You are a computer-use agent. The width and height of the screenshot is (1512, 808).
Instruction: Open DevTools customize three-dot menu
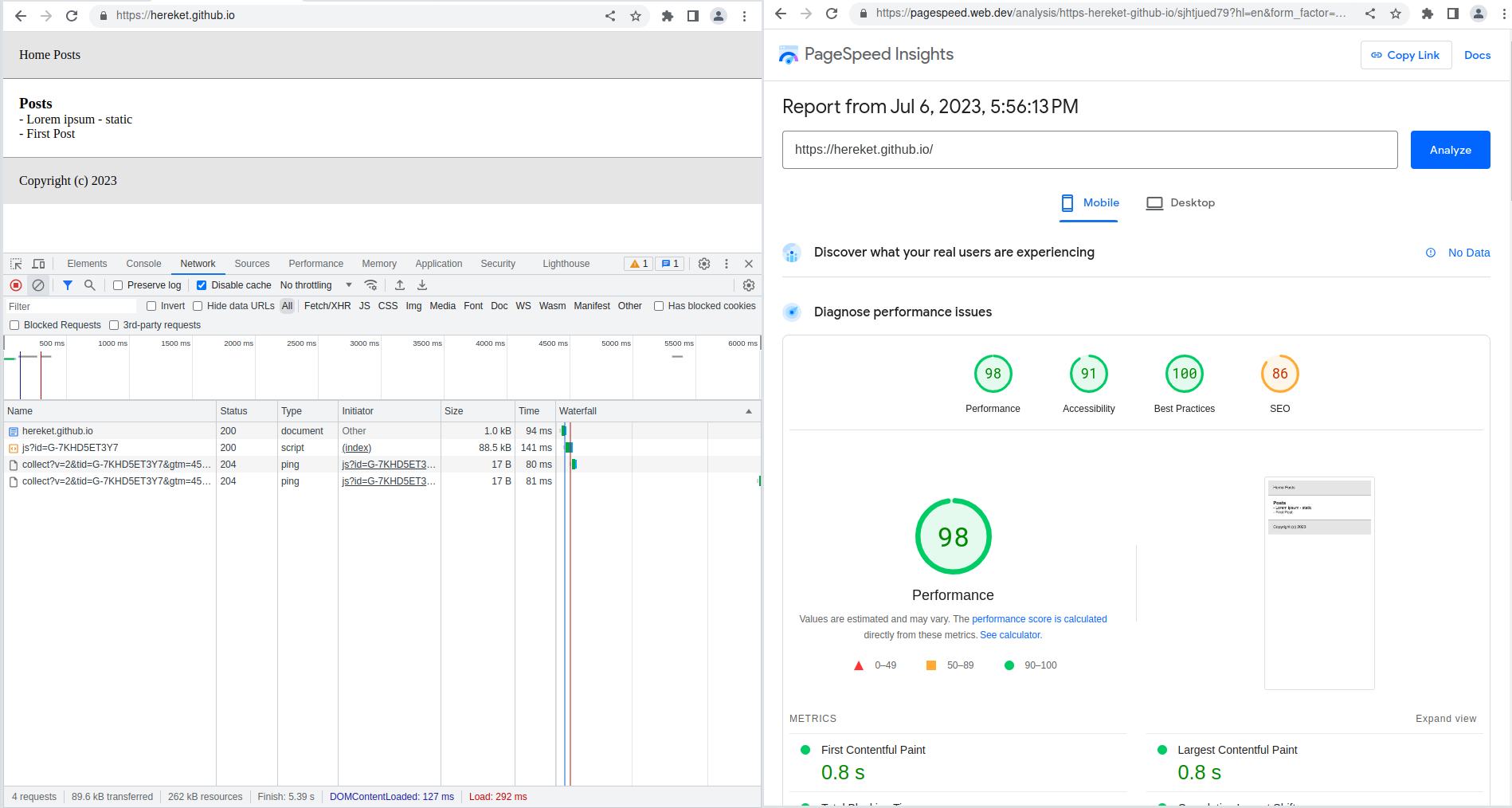pyautogui.click(x=727, y=264)
